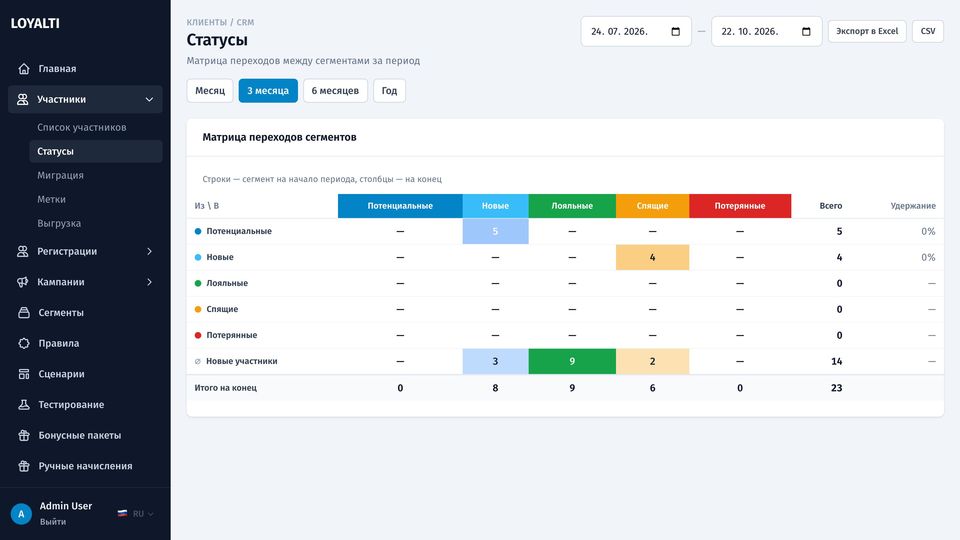The width and height of the screenshot is (960, 540).
Task: Open calendar picker for end date
Action: point(806,31)
